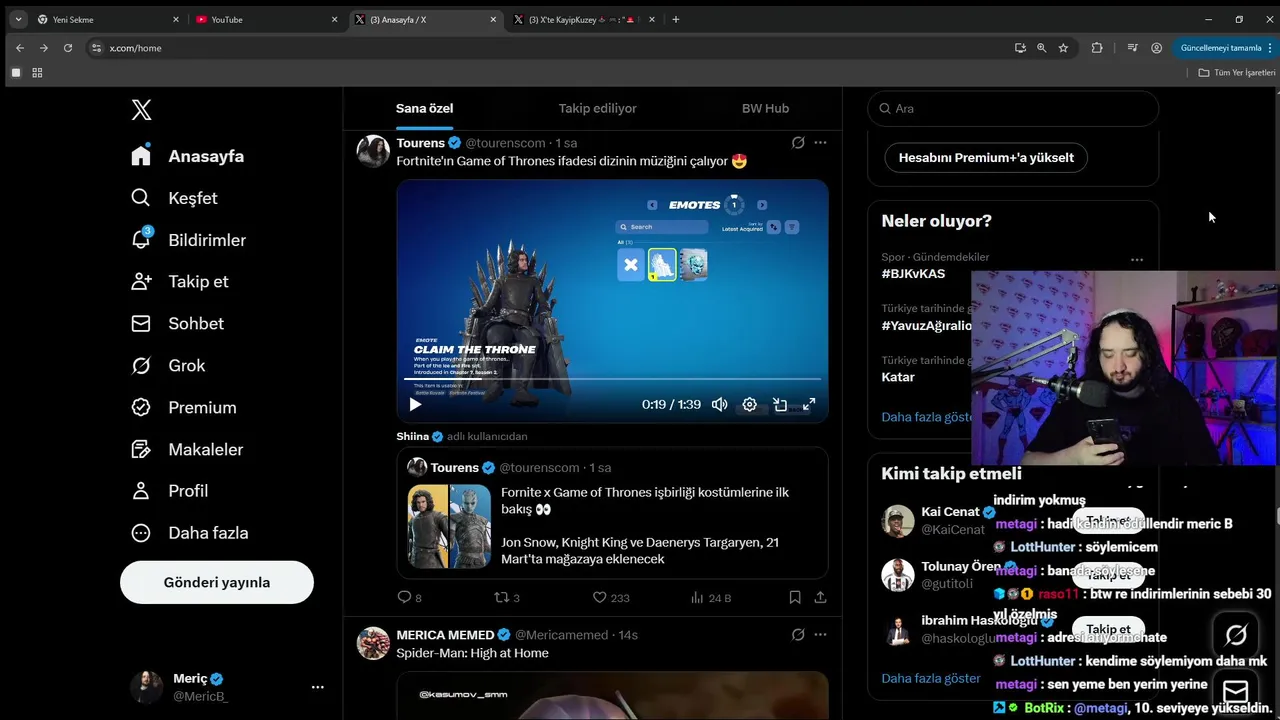Show more follow suggestions
Screen dimensions: 1280x720
[931, 678]
